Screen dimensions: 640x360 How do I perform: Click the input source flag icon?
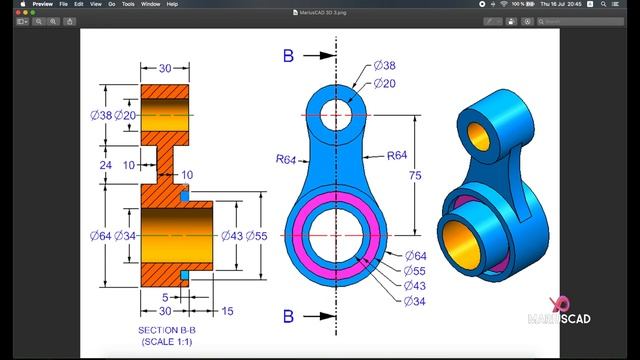point(590,4)
